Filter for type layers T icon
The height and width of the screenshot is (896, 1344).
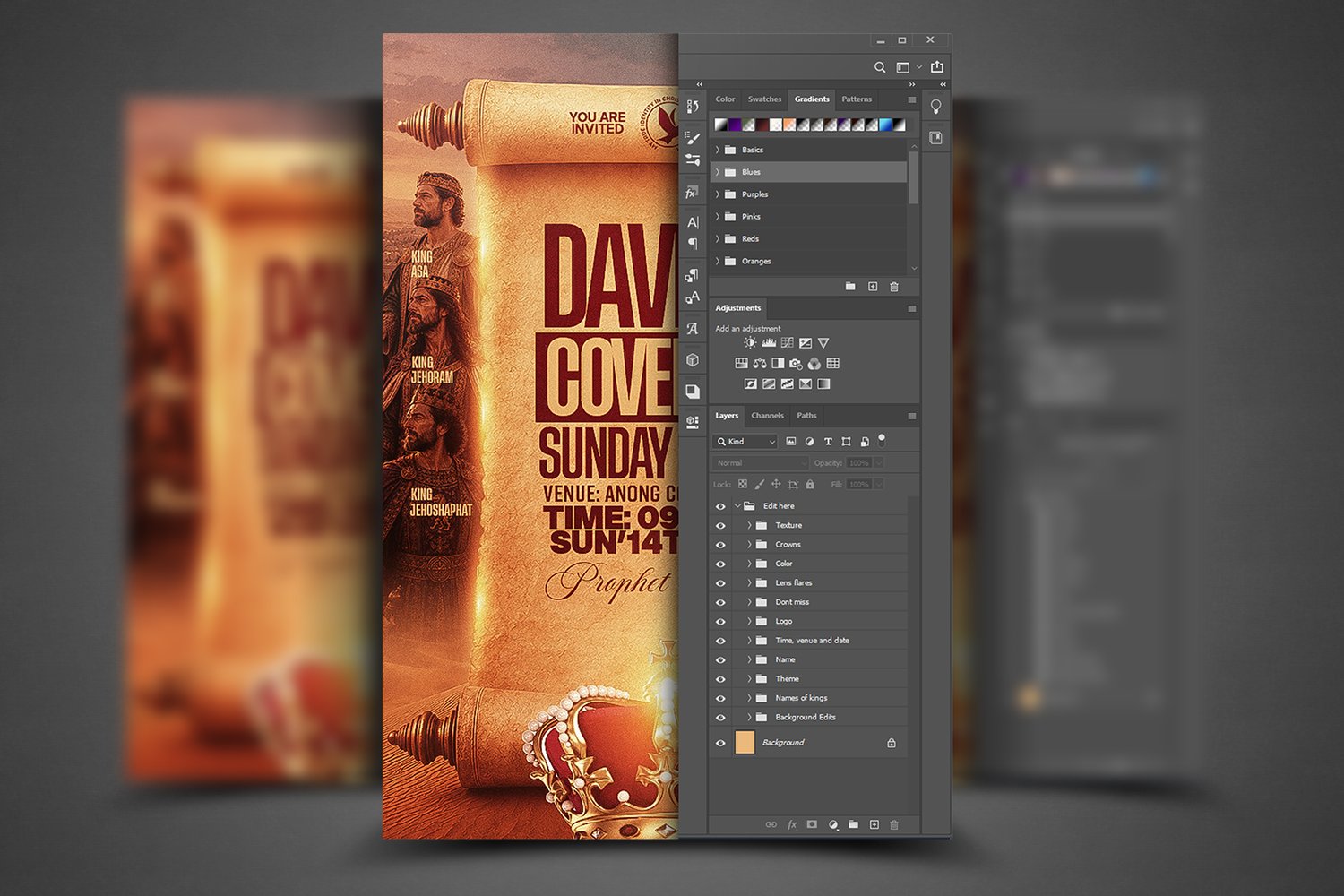pyautogui.click(x=828, y=442)
